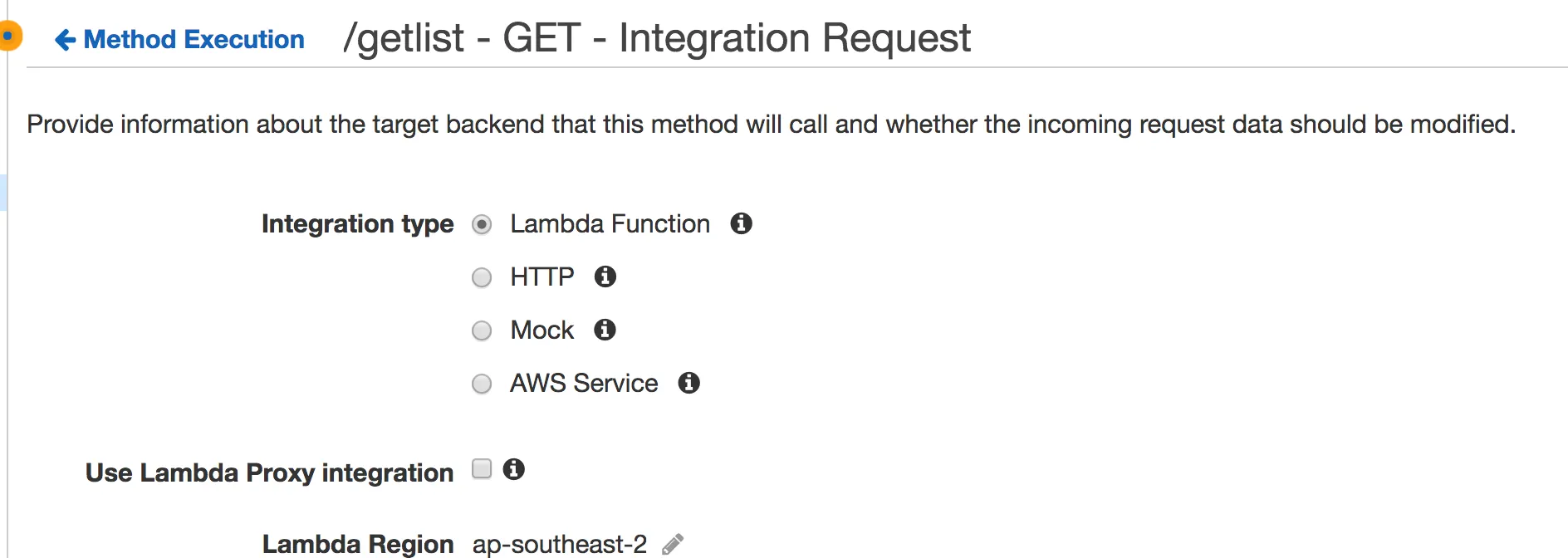Click the /getlist - GET - Integration Request heading
This screenshot has width=1568, height=558.
coord(656,38)
